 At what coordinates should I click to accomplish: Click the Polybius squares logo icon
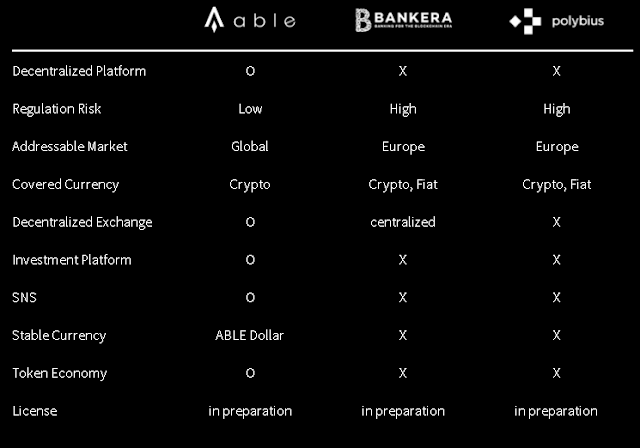click(525, 21)
